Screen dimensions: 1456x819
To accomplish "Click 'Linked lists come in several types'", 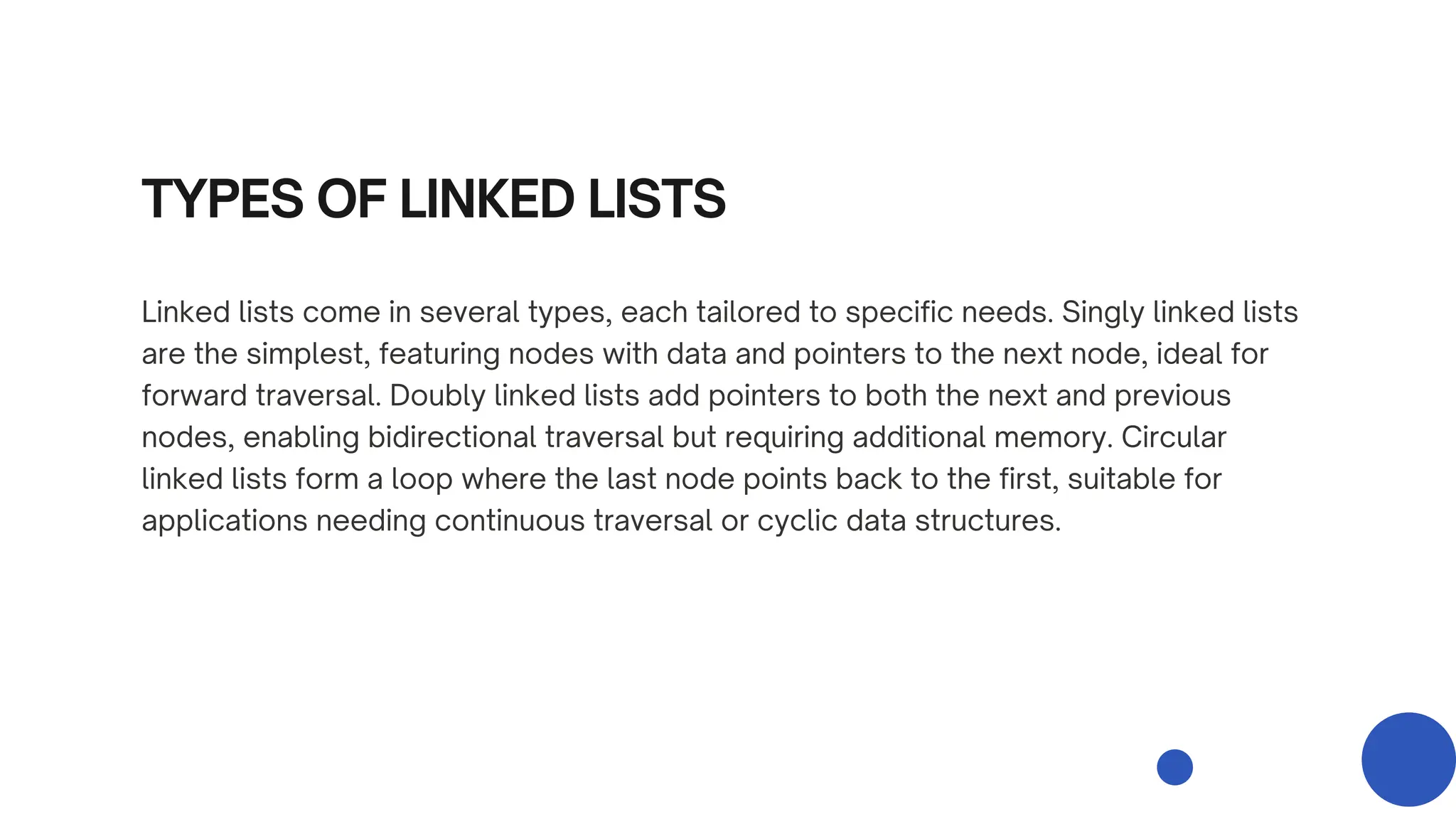I will pos(373,313).
